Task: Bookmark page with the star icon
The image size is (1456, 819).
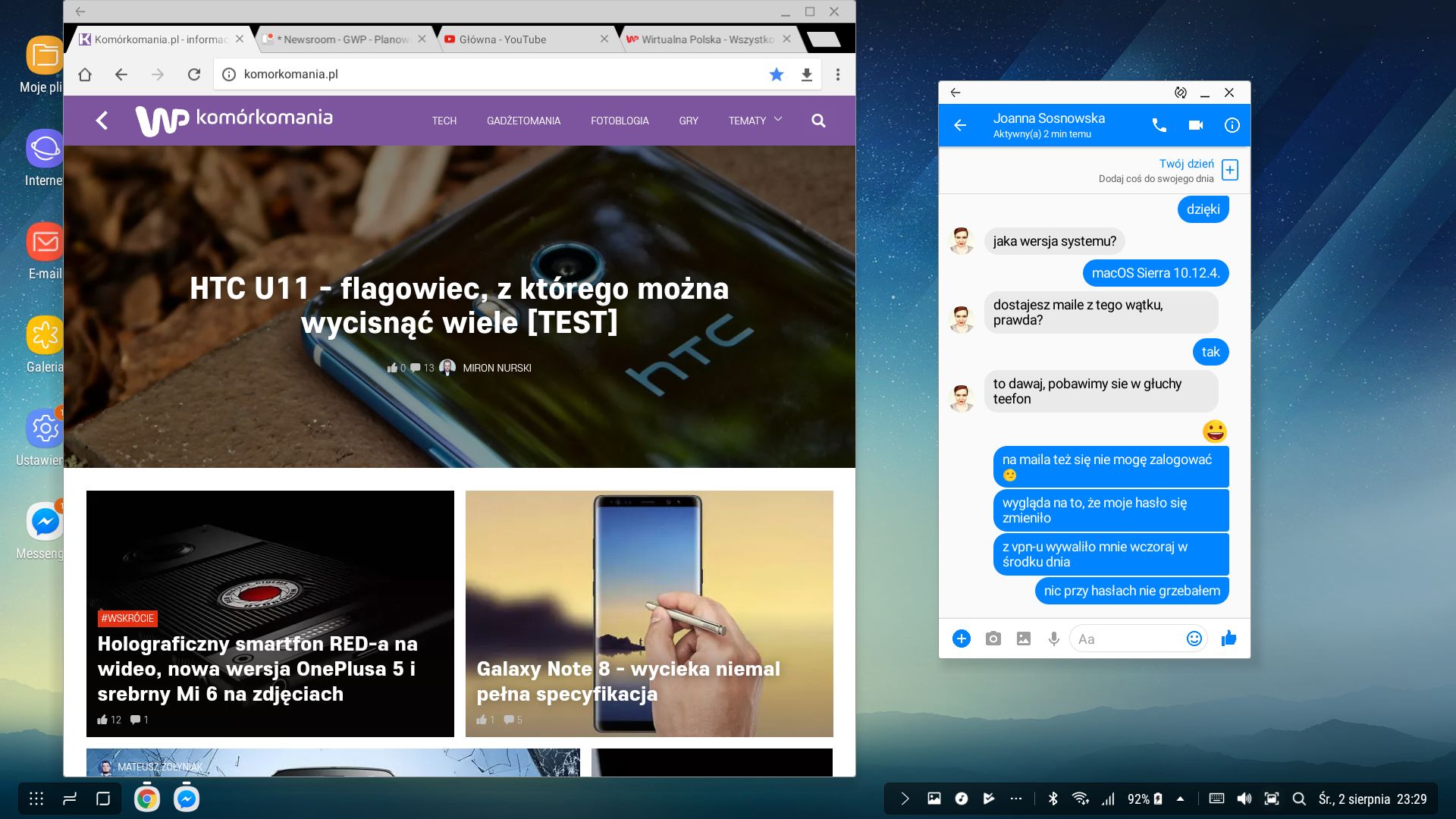Action: [x=777, y=74]
